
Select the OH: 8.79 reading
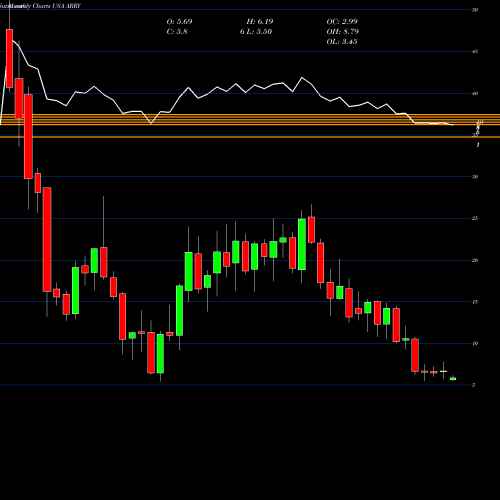coord(342,32)
